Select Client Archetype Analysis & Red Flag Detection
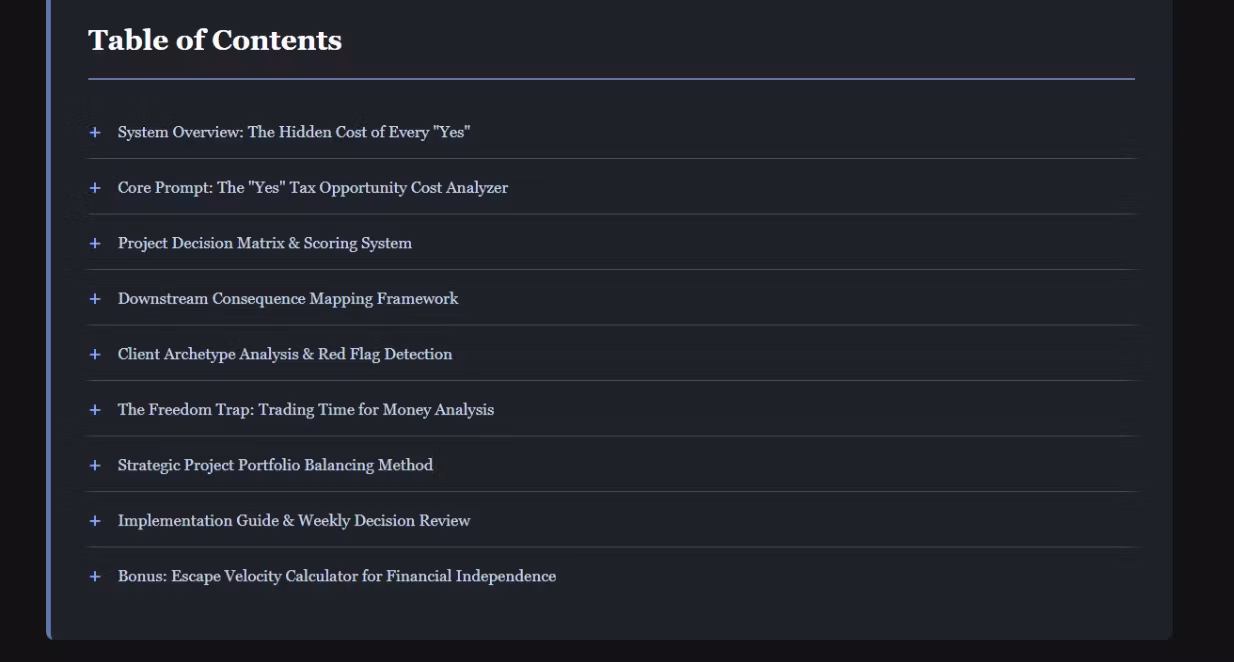The image size is (1234, 662). 285,354
